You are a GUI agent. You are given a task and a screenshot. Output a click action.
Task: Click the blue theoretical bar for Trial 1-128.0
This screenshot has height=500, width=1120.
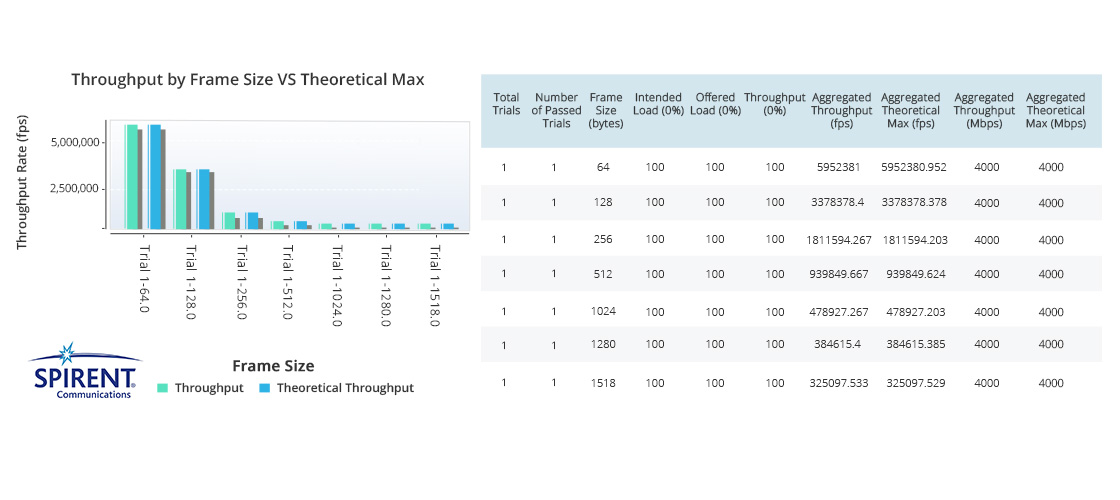click(203, 199)
